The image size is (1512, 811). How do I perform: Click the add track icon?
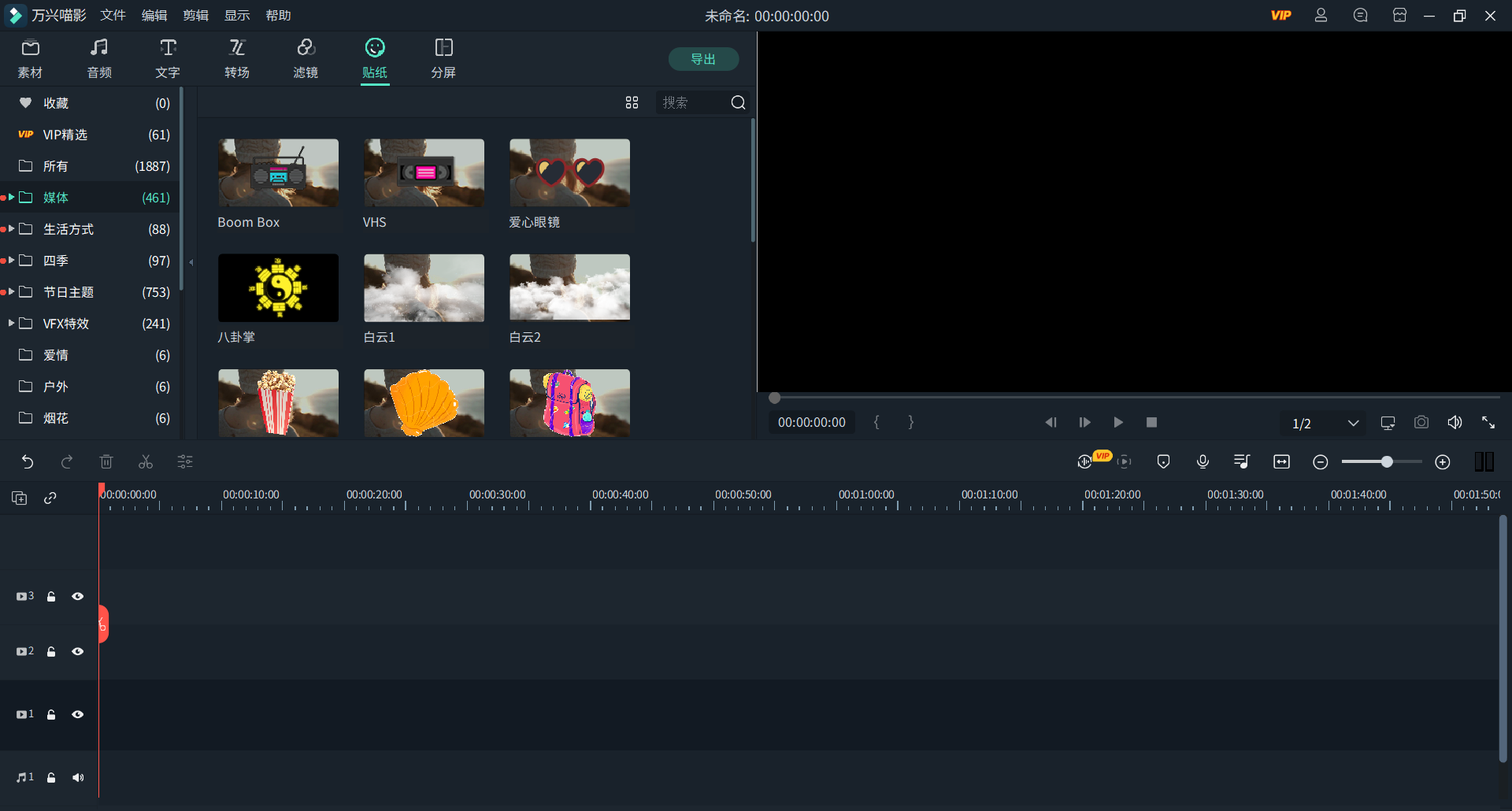tap(19, 498)
